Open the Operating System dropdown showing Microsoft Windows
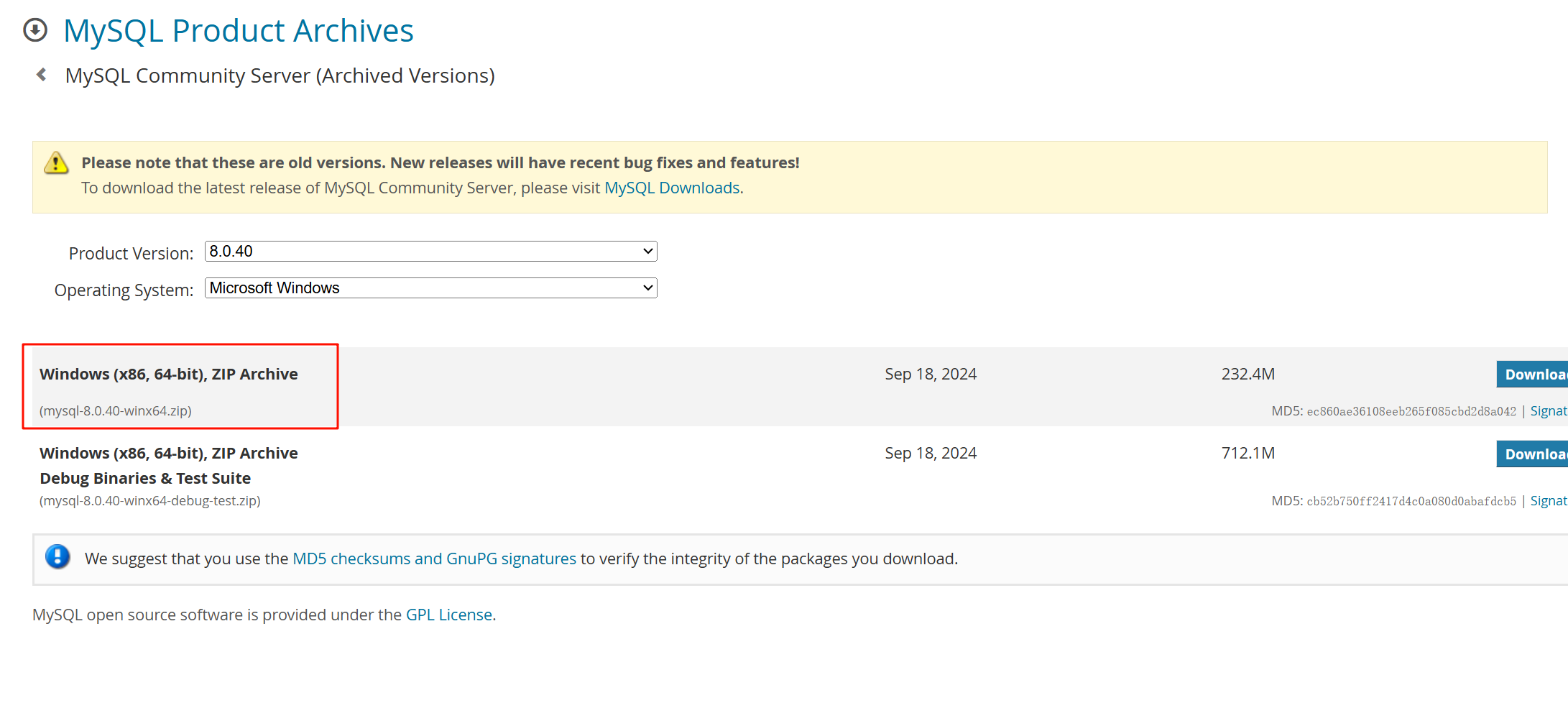This screenshot has height=703, width=1568. pos(431,288)
